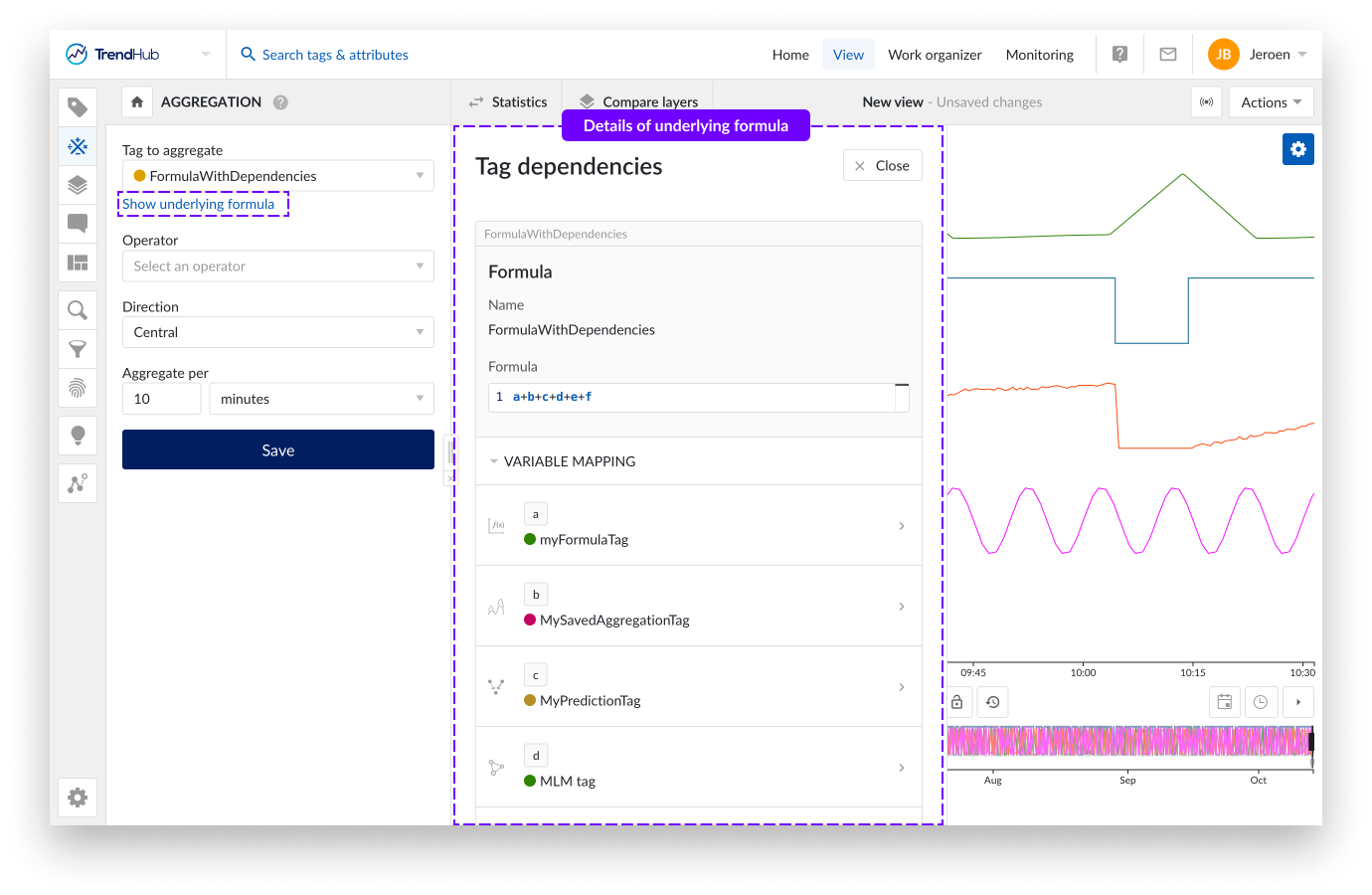The image size is (1372, 895).
Task: Open the comments icon in sidebar
Action: 78,224
